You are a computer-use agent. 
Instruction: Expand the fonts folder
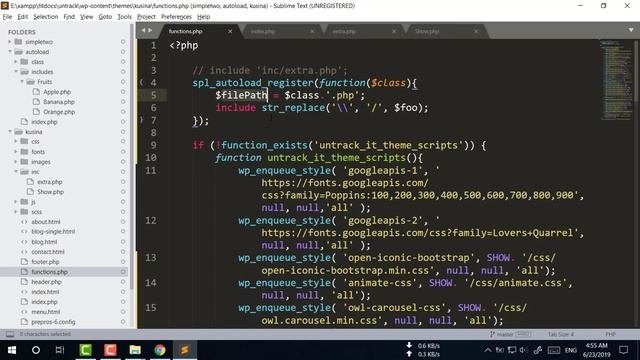(x=16, y=152)
